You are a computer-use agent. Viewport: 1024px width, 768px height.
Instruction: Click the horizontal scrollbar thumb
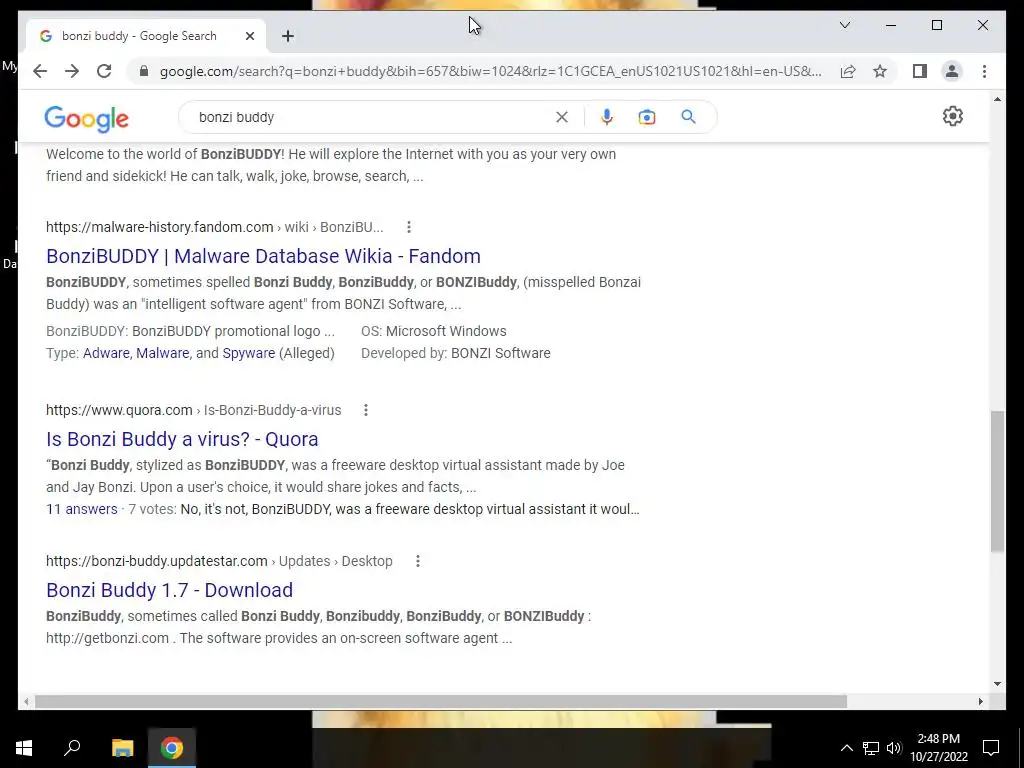click(441, 701)
